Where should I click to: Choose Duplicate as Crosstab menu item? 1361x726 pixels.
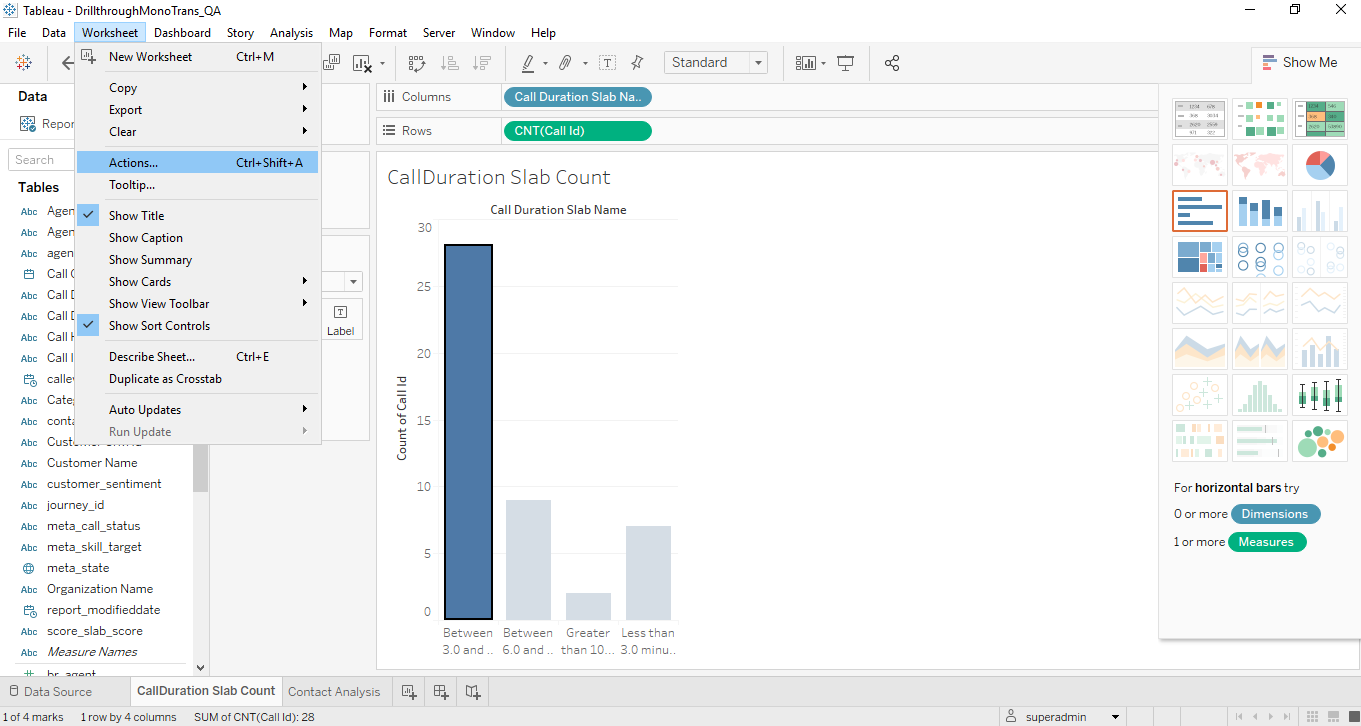pyautogui.click(x=198, y=379)
